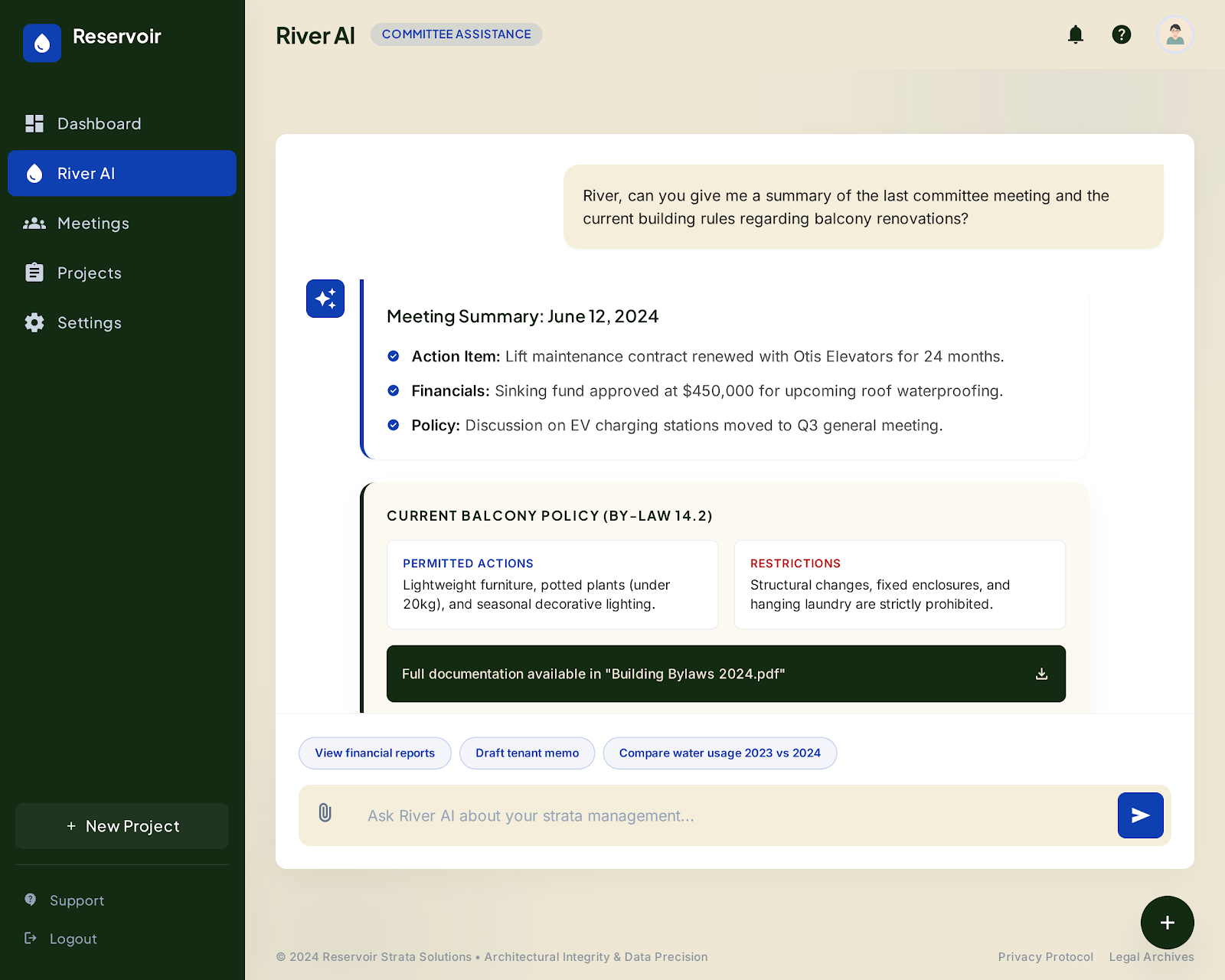Open the Meetings section

93,224
